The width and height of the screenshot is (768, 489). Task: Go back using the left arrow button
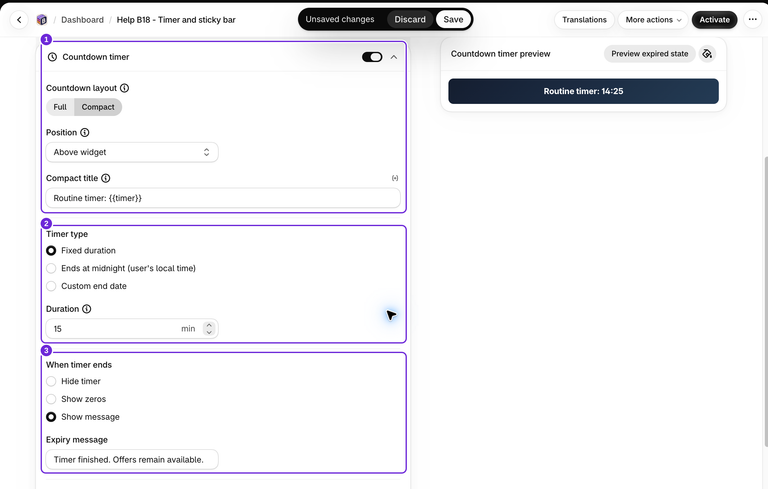click(x=19, y=20)
